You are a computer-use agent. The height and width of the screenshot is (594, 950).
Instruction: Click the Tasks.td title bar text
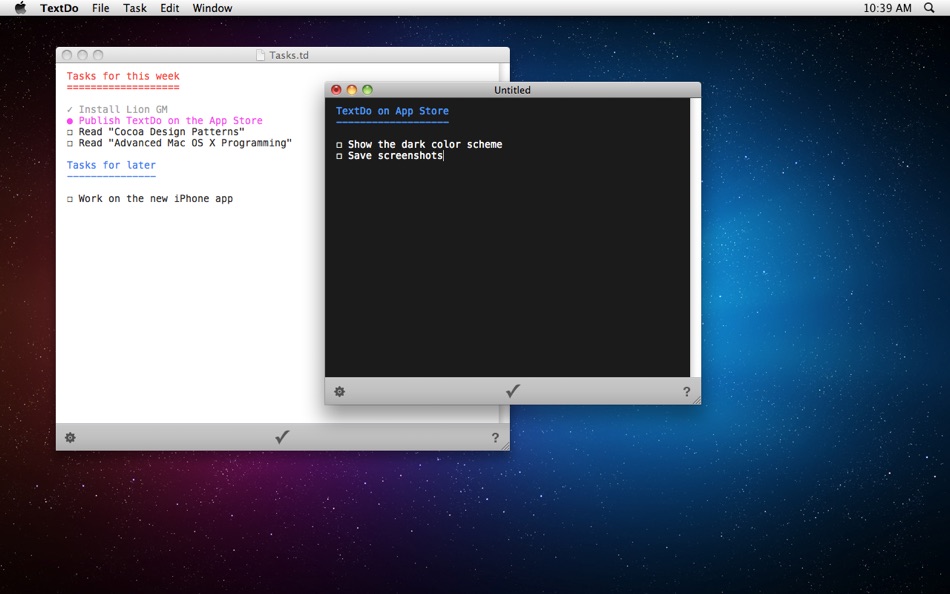(x=289, y=55)
